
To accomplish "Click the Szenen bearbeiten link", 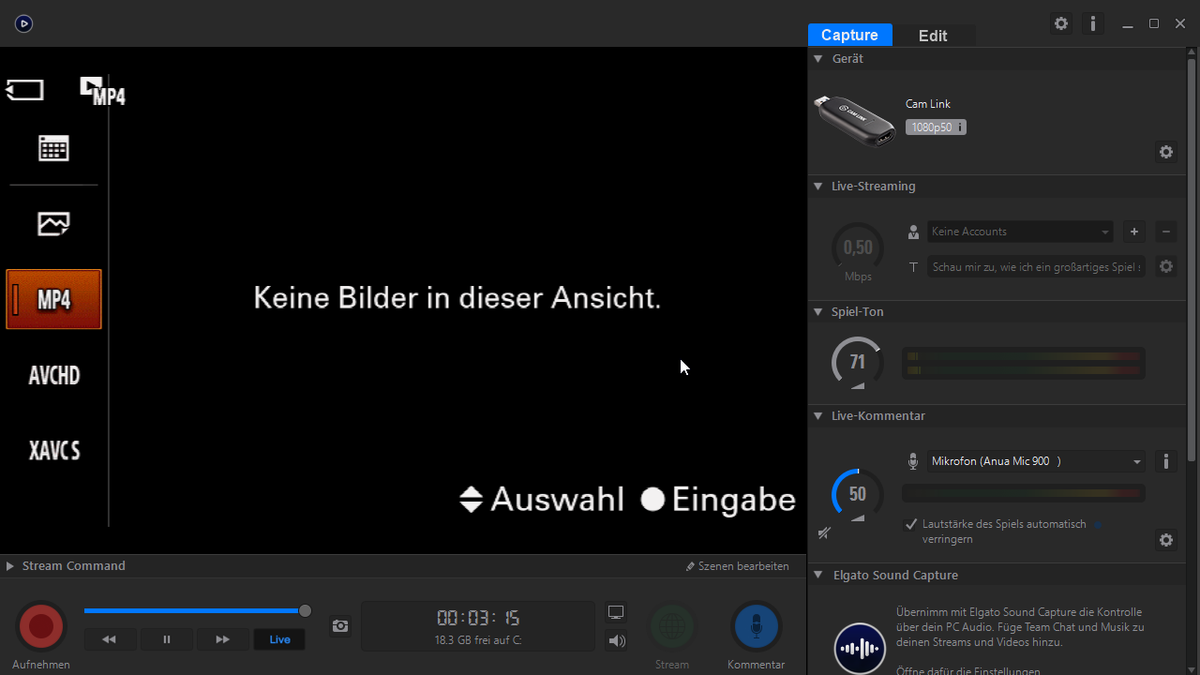I will click(738, 566).
